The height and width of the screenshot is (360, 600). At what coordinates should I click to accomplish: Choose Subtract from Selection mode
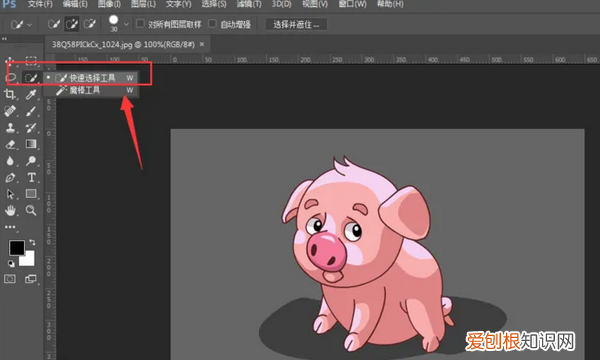(x=90, y=24)
